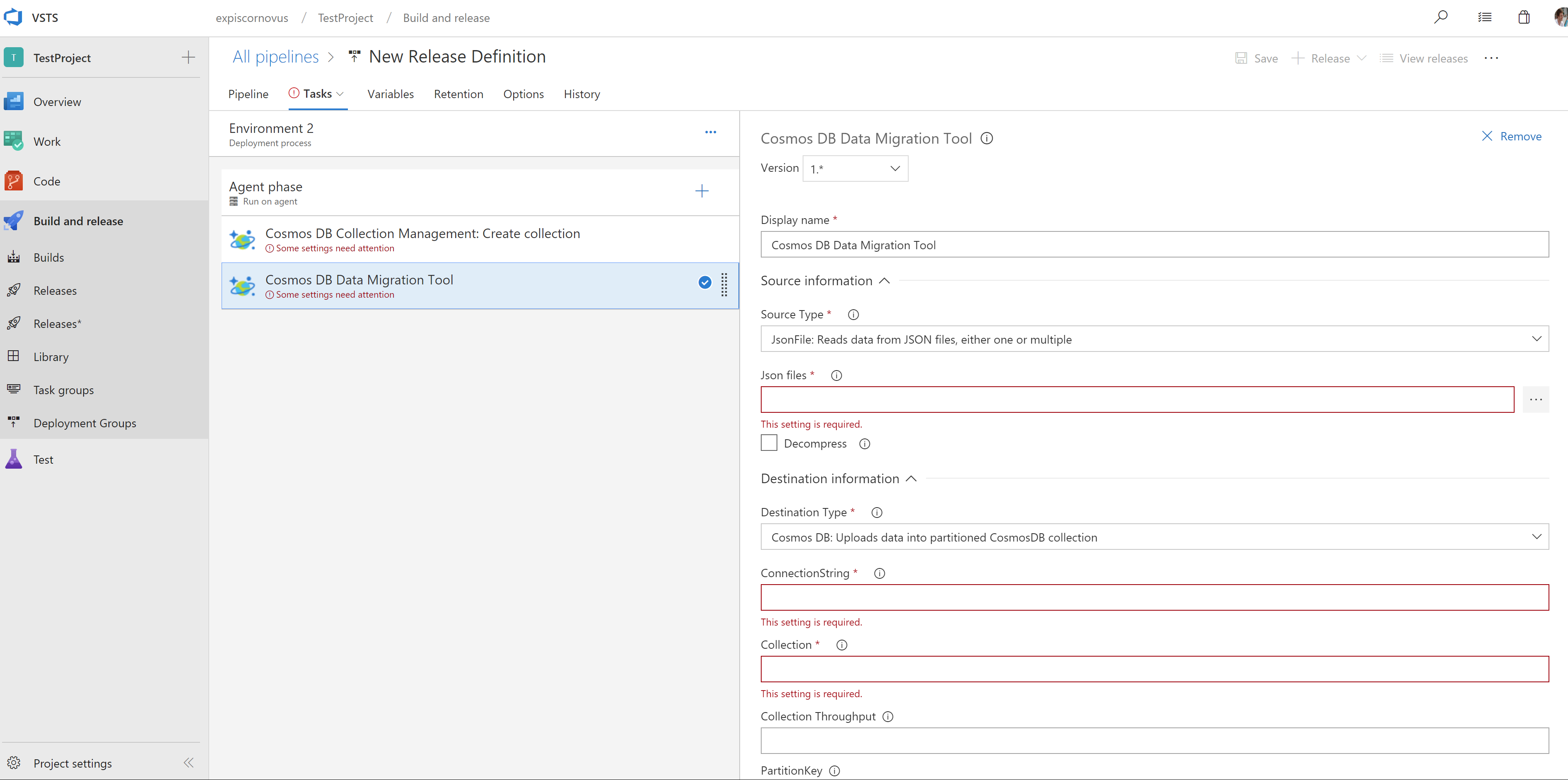Click the Collection input field
1568x780 pixels.
coord(1155,669)
